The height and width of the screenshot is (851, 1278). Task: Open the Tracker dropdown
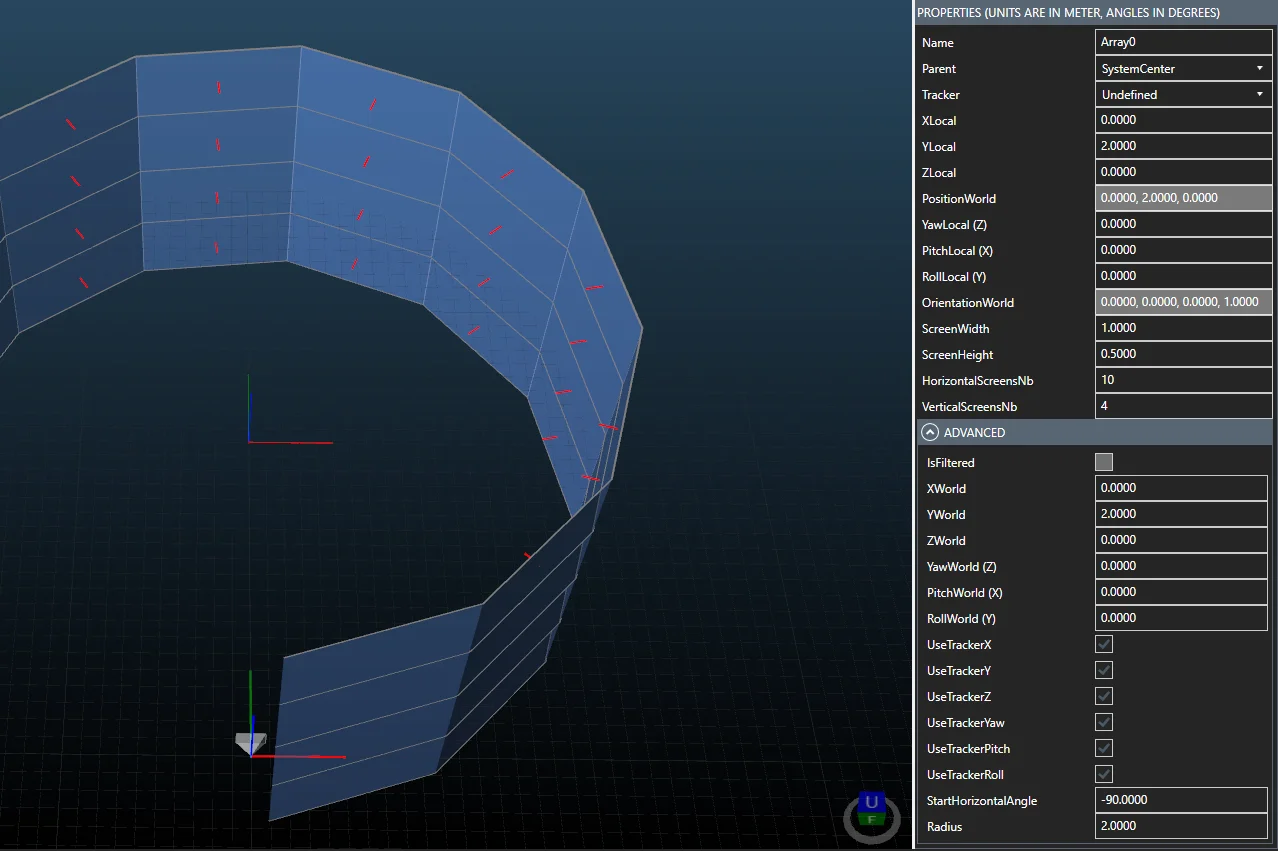pos(1184,95)
